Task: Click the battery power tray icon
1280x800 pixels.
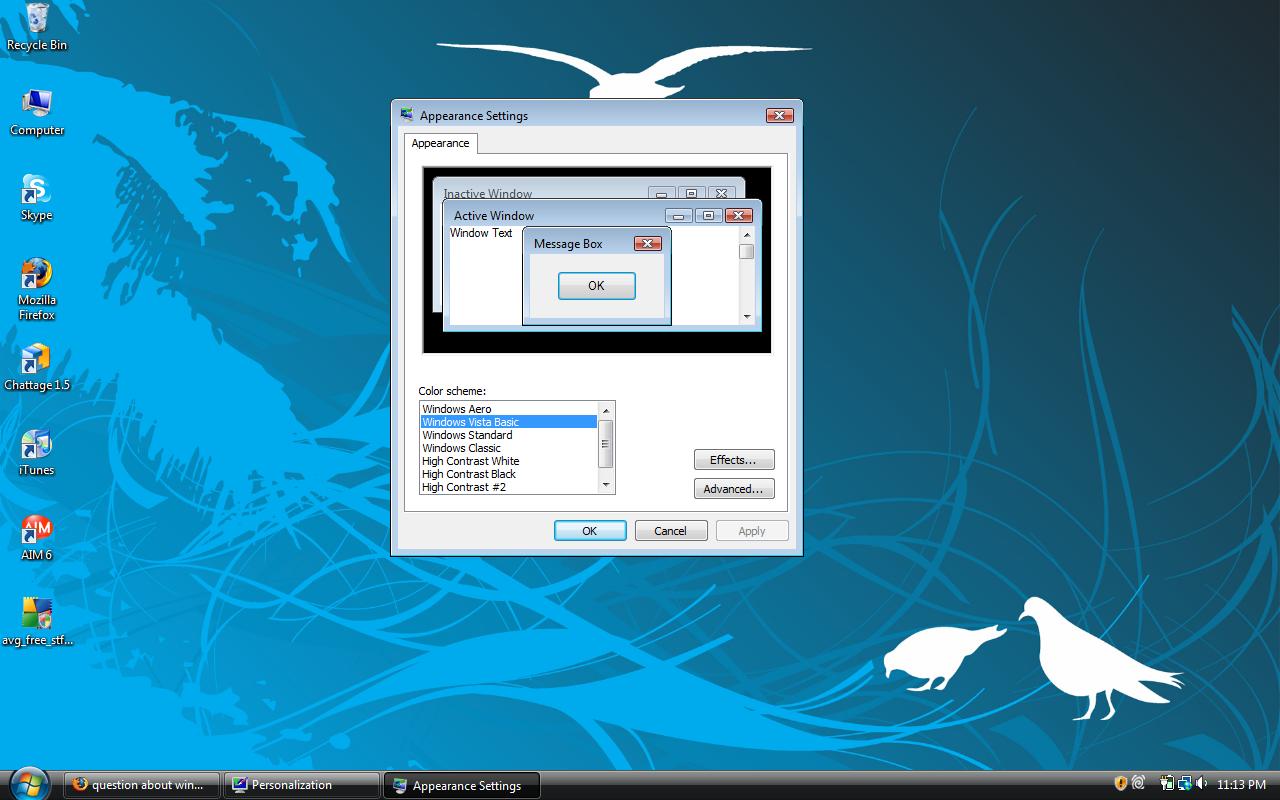Action: click(1167, 784)
